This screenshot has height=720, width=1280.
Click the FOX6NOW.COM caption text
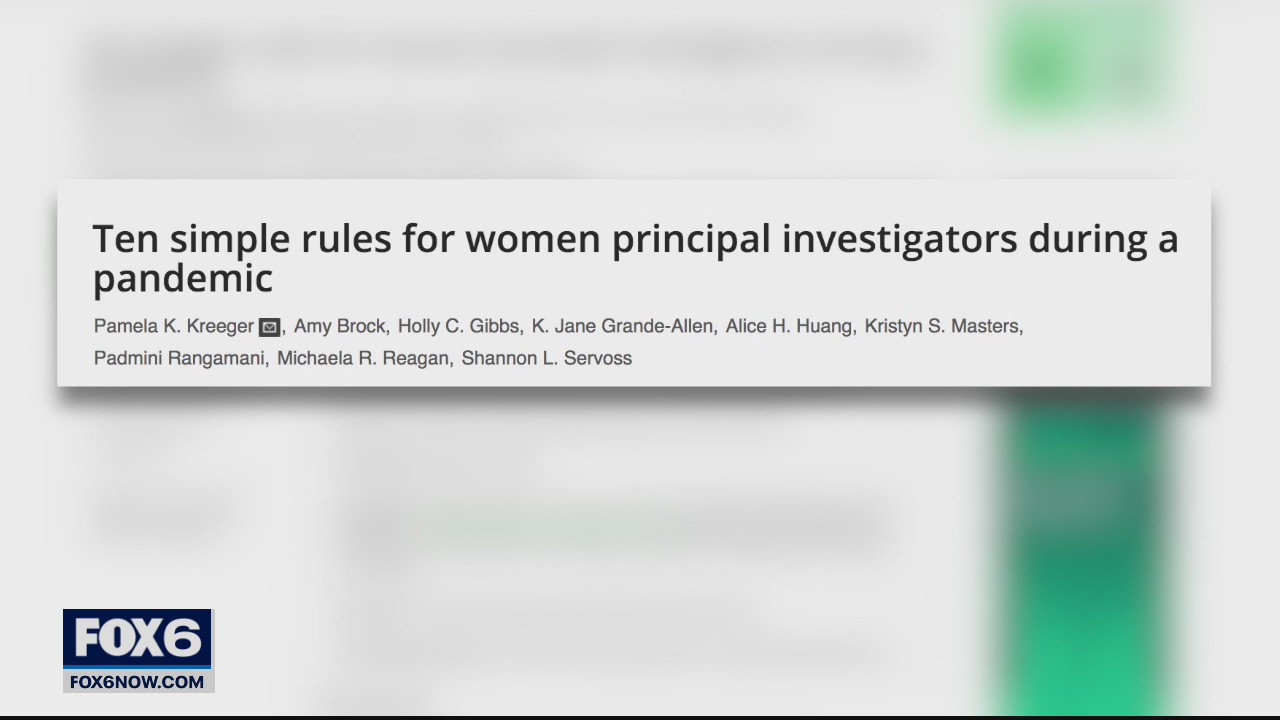pos(138,682)
